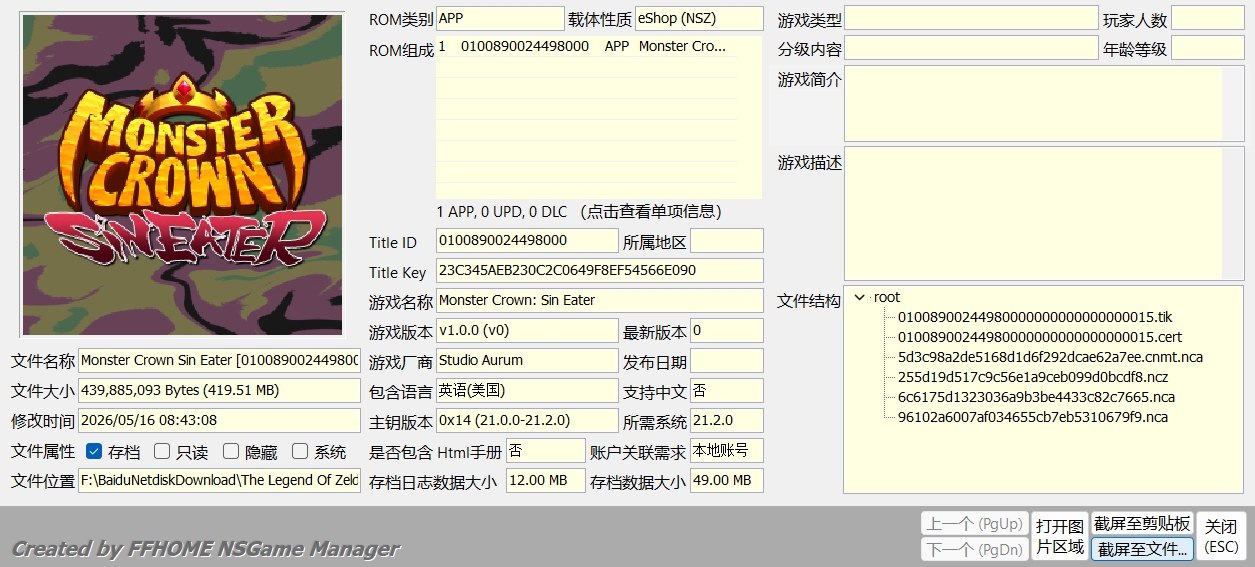Click the 包含语言 field 英语(美国)
The width and height of the screenshot is (1255, 567).
pos(527,391)
